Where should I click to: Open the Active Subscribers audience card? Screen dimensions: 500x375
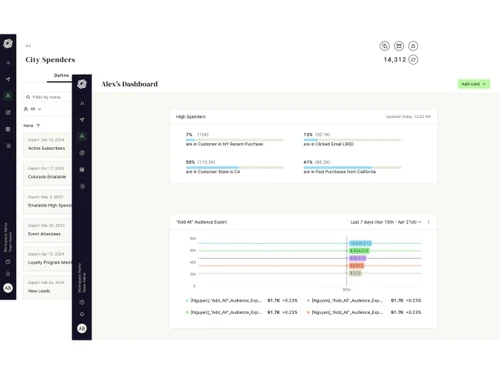(48, 144)
